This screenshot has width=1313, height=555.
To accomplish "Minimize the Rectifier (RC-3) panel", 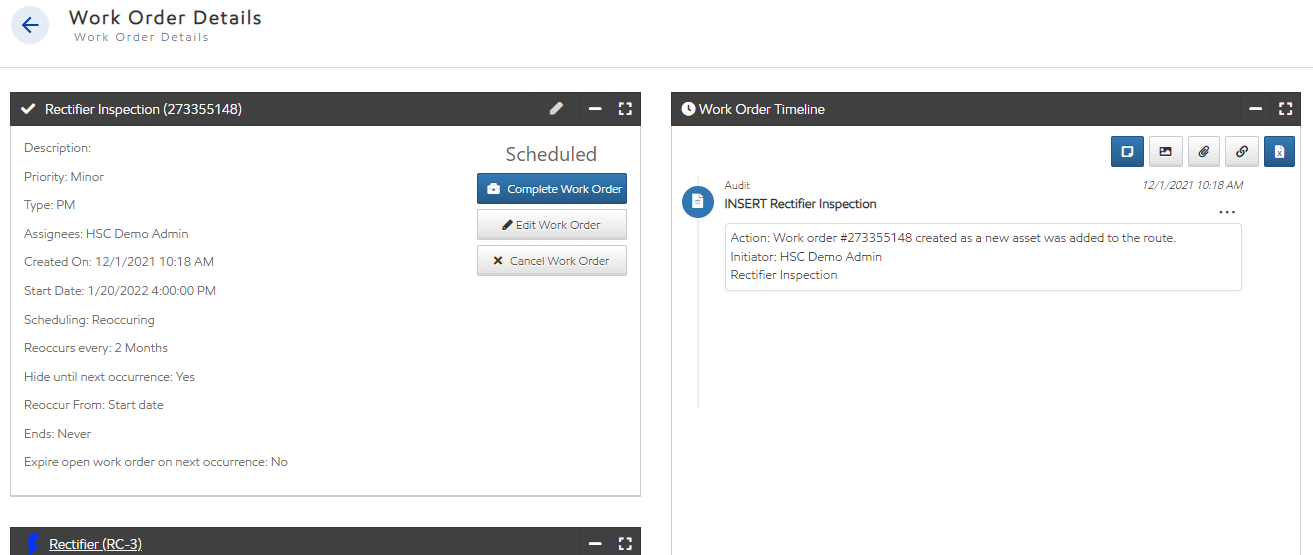I will pos(595,544).
